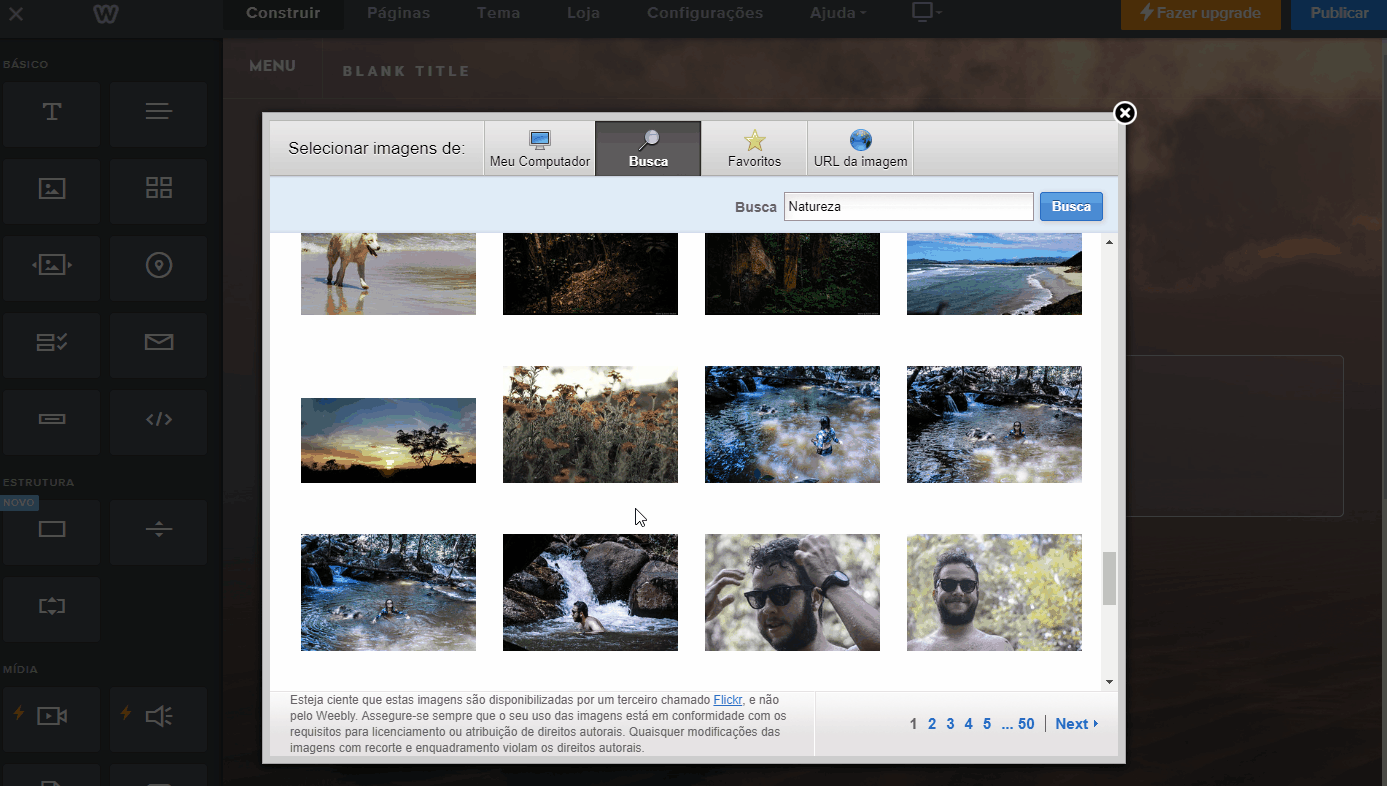Click the search field containing Natureza

click(908, 206)
